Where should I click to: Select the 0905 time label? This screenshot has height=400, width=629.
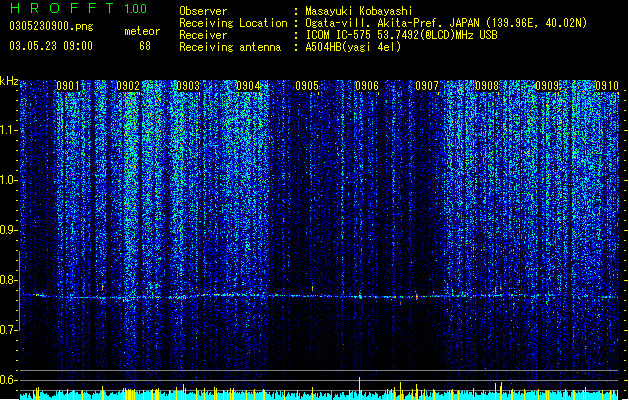point(307,86)
